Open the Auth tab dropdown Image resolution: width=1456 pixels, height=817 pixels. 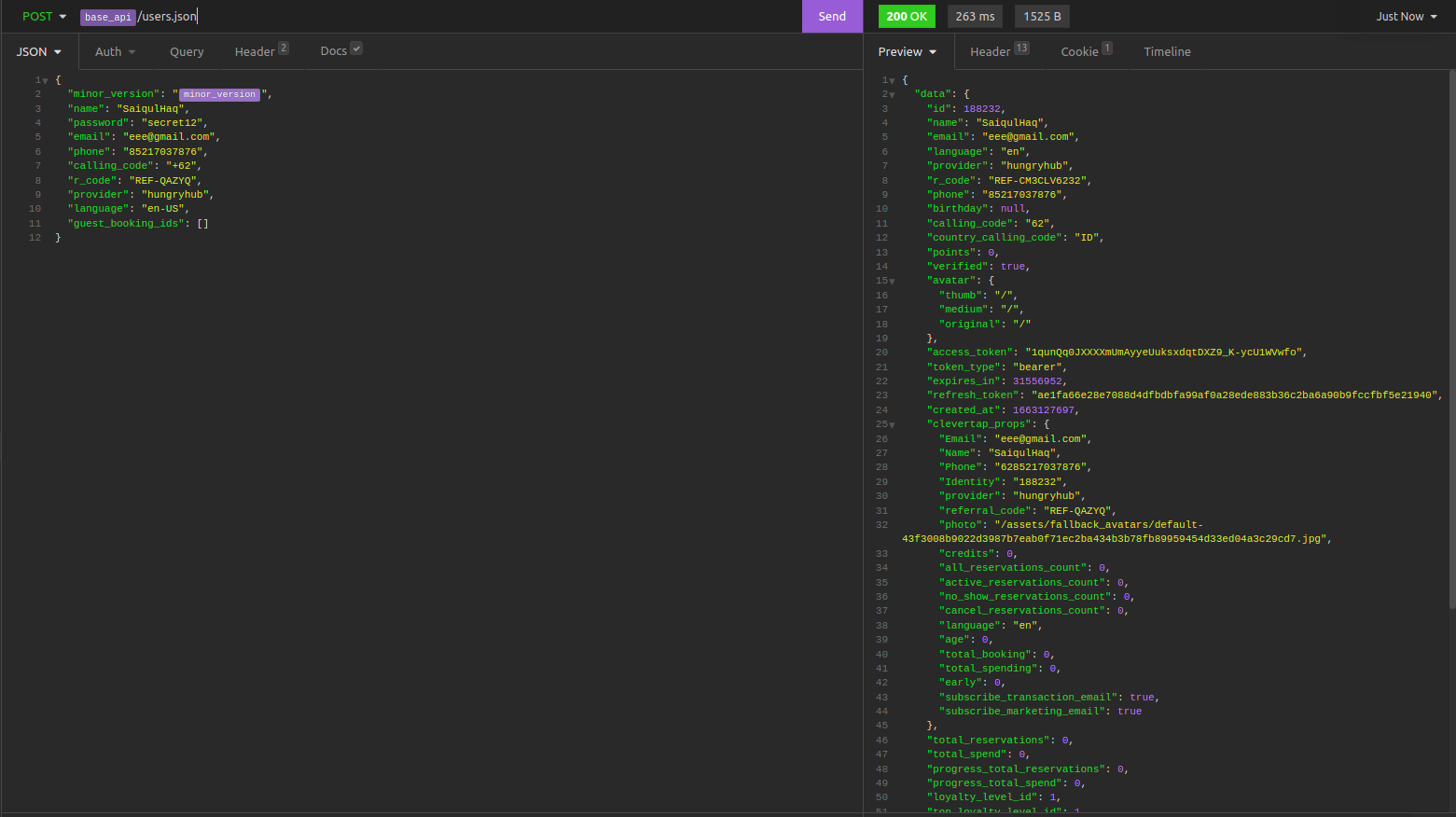click(115, 52)
